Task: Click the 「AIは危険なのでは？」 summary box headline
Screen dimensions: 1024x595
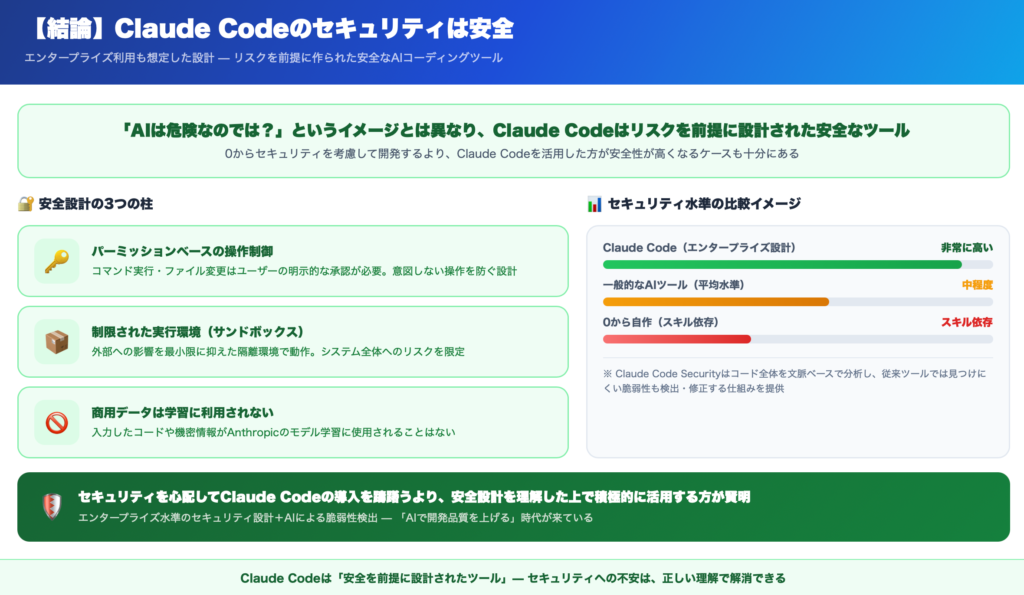Action: click(514, 131)
